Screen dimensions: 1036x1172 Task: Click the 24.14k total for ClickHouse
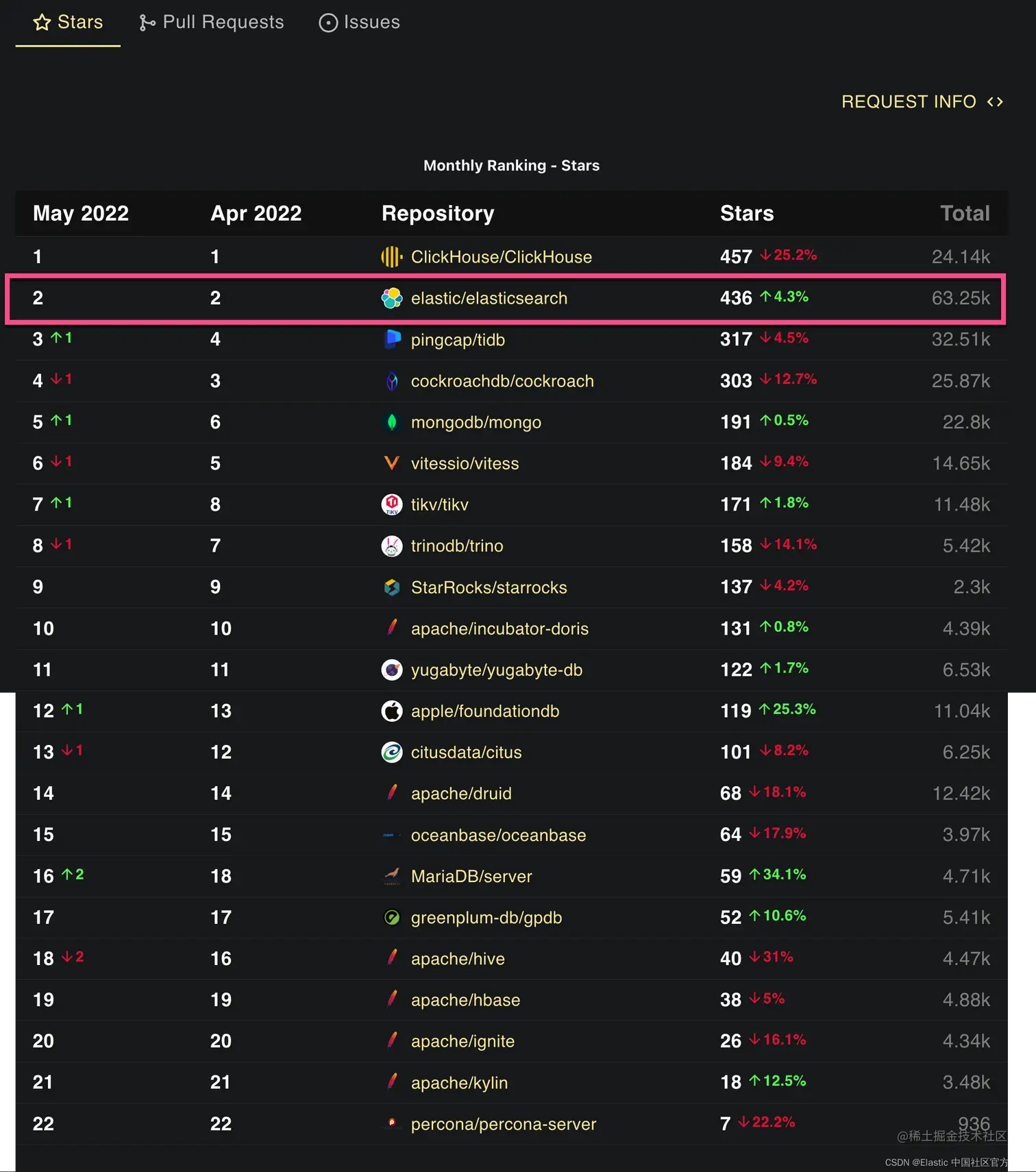coord(961,257)
